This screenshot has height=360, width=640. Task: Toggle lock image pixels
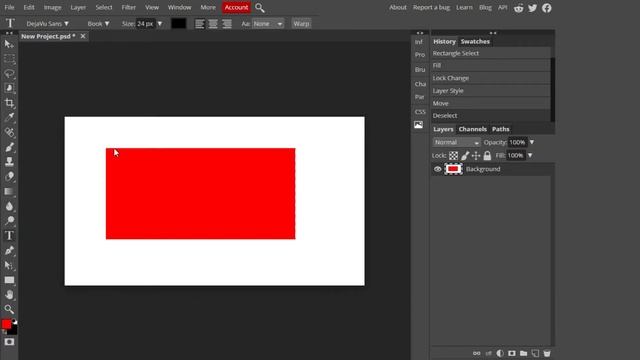pos(465,156)
